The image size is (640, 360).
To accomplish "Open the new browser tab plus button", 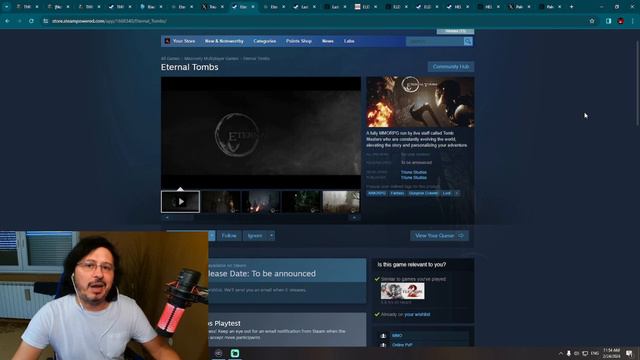I will [571, 7].
